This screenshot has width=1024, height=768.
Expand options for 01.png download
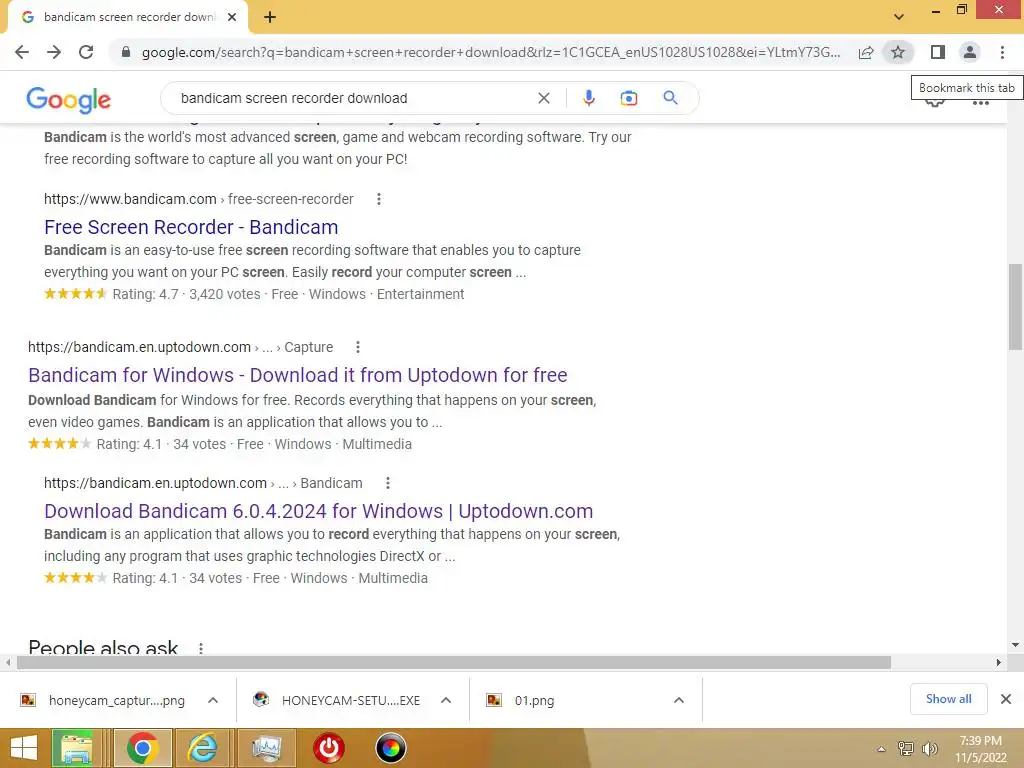pos(679,700)
